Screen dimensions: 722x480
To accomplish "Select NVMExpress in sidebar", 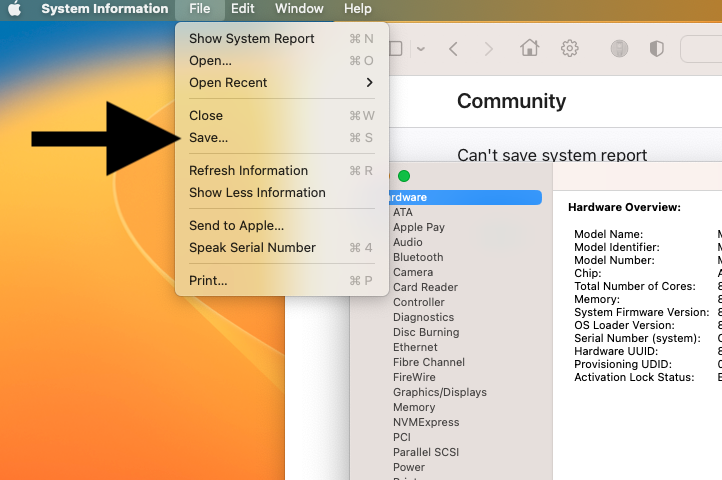I will click(426, 422).
